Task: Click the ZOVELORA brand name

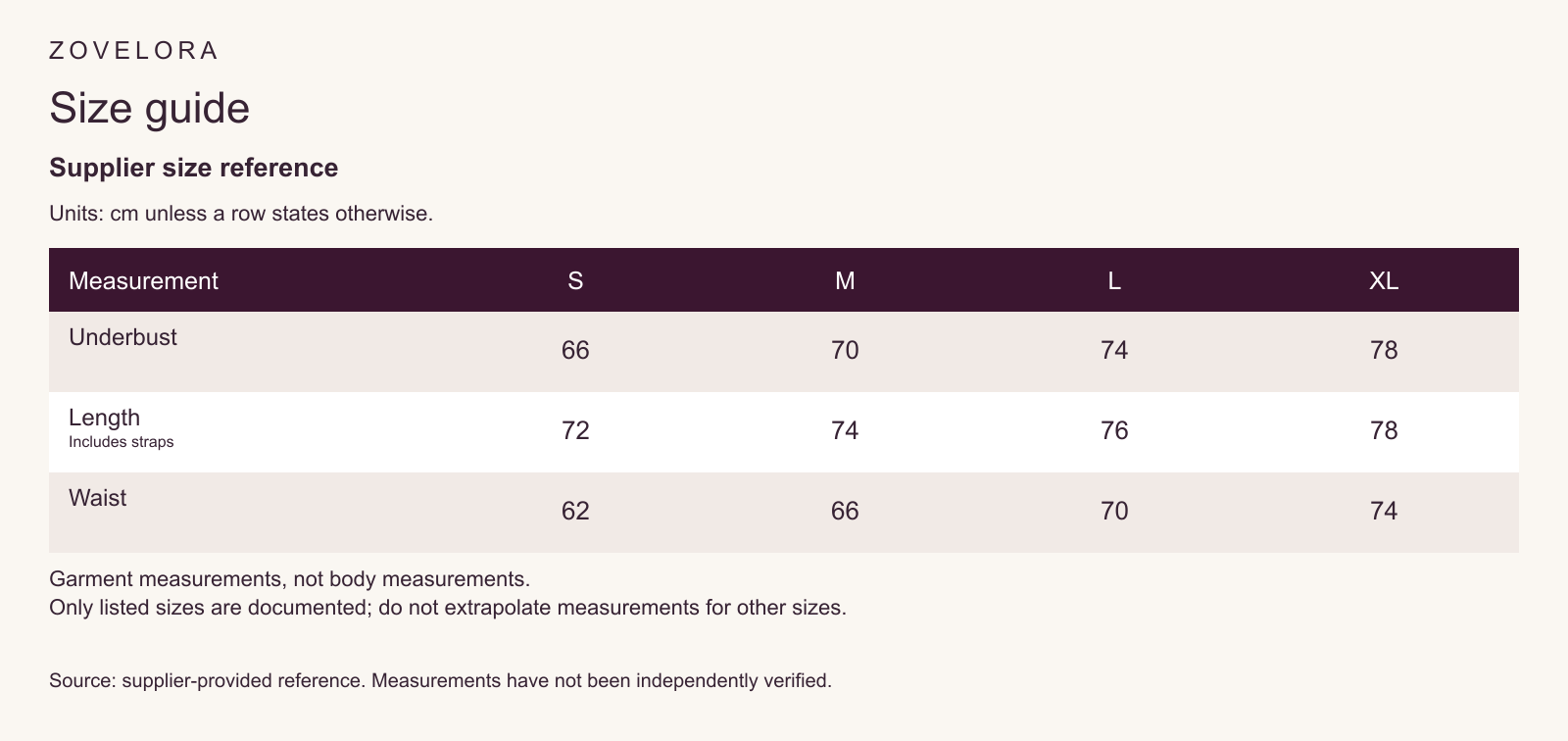Action: point(133,51)
